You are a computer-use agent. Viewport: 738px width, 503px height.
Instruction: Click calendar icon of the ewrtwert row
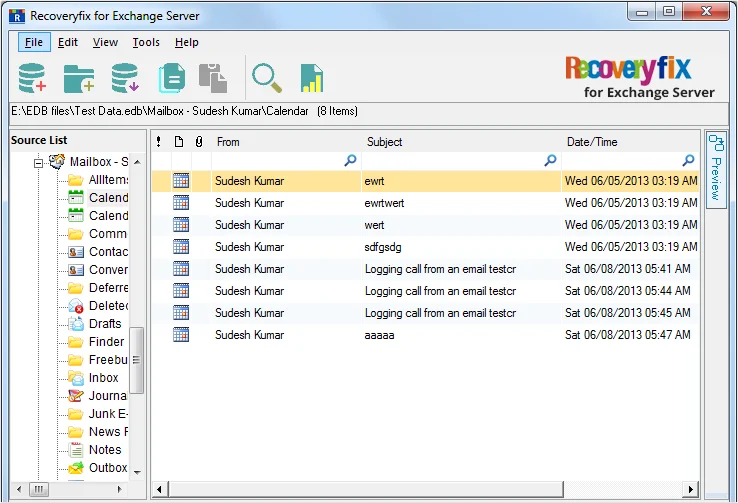click(x=181, y=203)
